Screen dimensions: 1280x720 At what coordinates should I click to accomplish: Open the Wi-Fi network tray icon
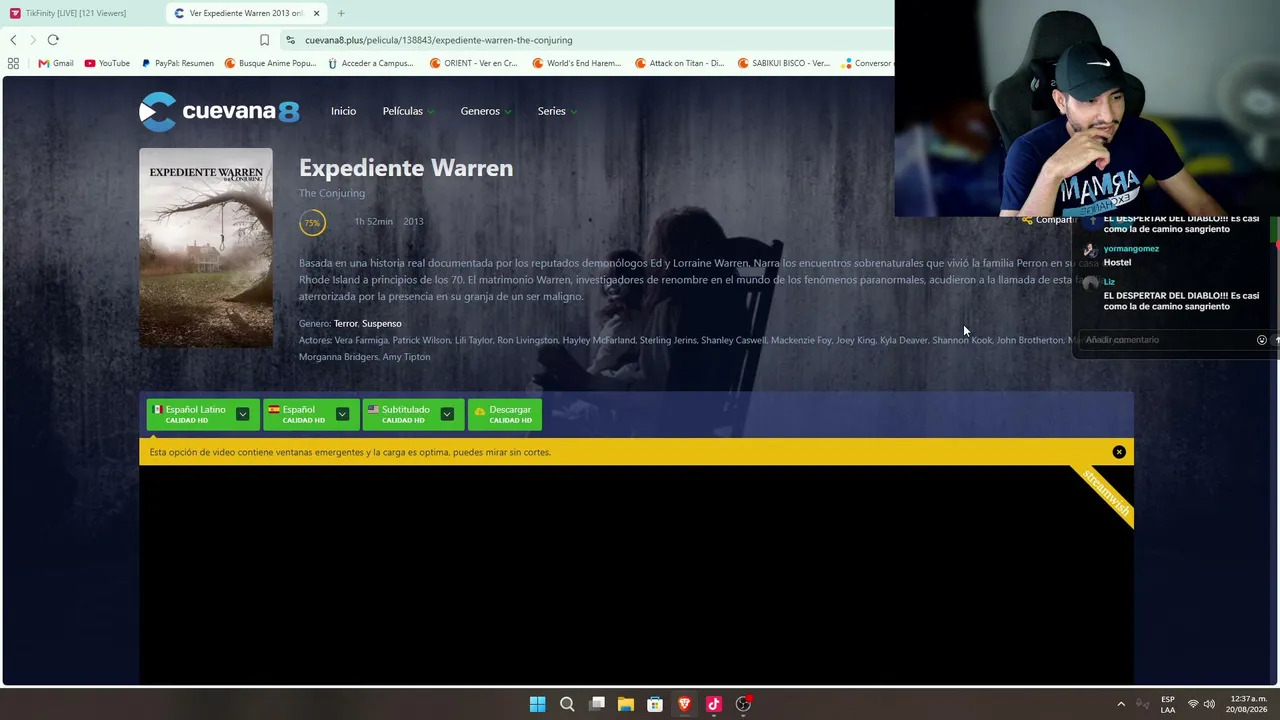point(1193,704)
